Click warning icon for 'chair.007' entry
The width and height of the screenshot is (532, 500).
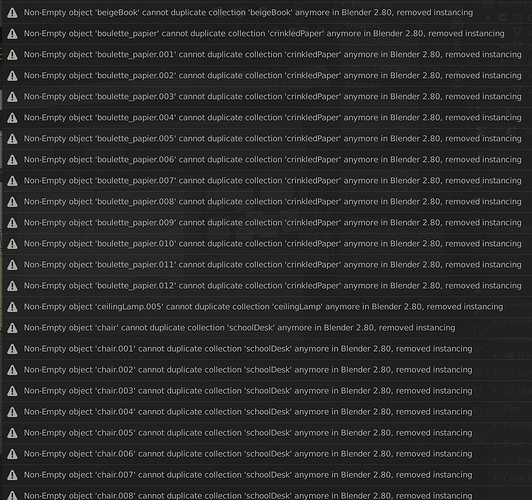pos(12,476)
